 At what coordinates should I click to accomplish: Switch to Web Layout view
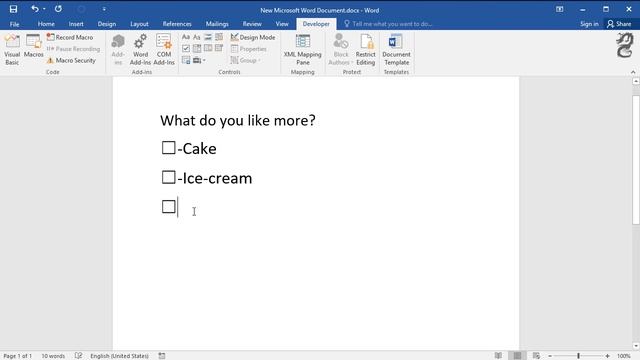[x=536, y=356]
